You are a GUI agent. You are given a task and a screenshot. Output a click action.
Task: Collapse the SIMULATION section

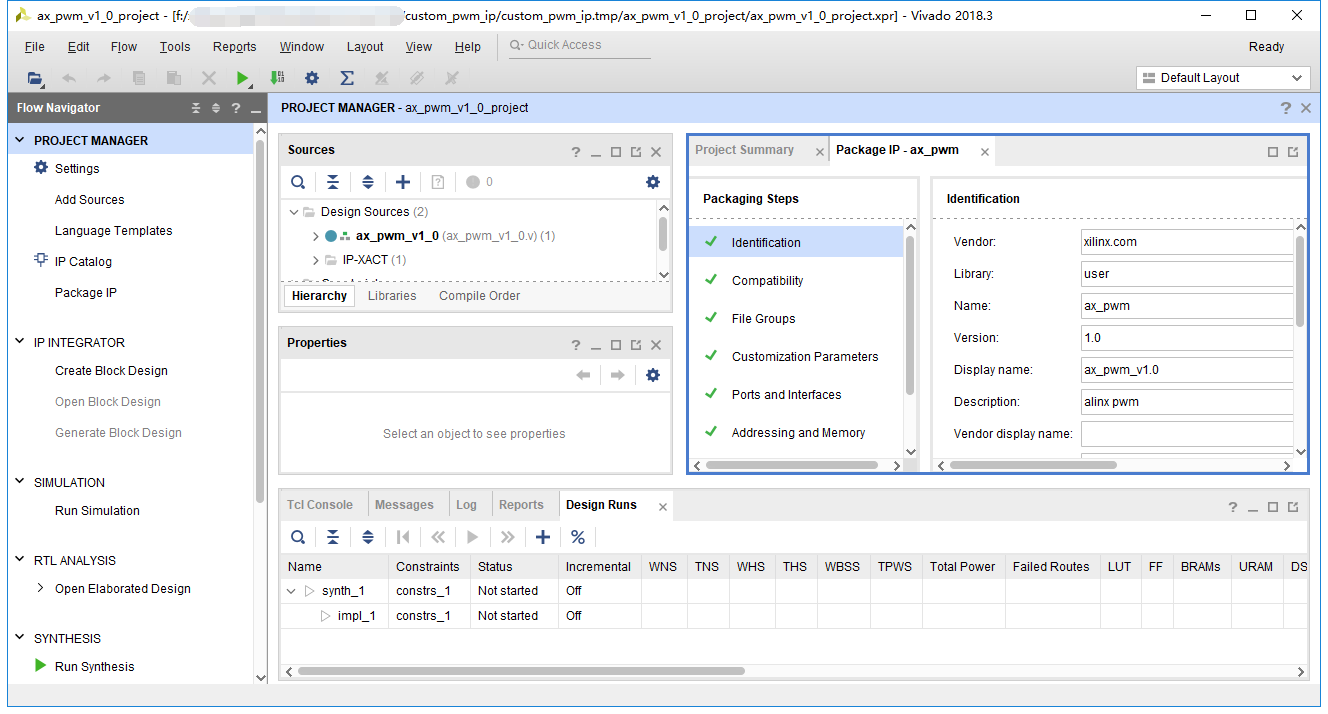[x=20, y=482]
